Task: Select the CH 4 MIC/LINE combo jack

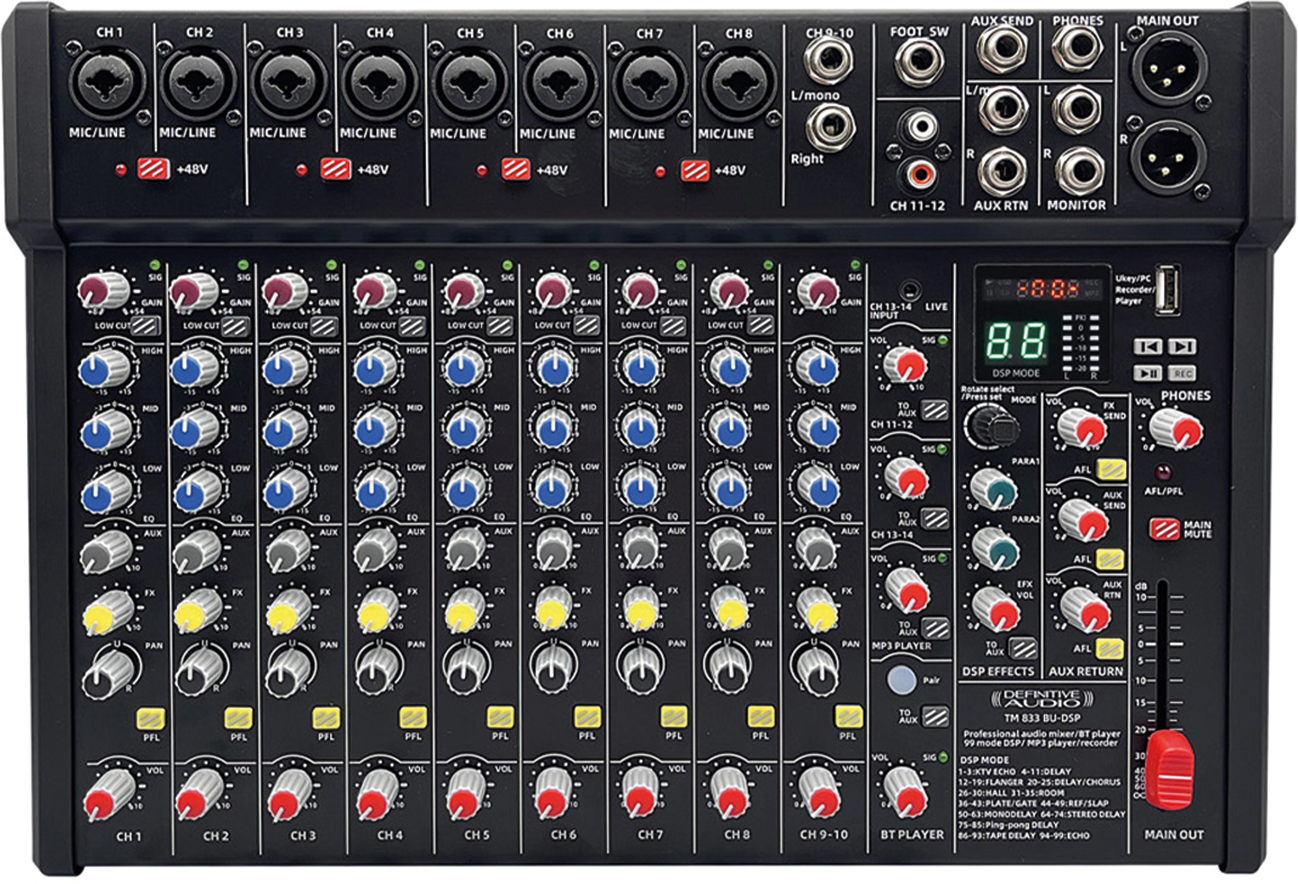Action: coord(379,83)
